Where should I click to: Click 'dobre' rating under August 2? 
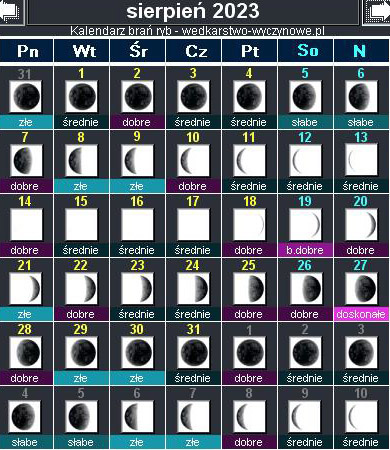[x=138, y=122]
